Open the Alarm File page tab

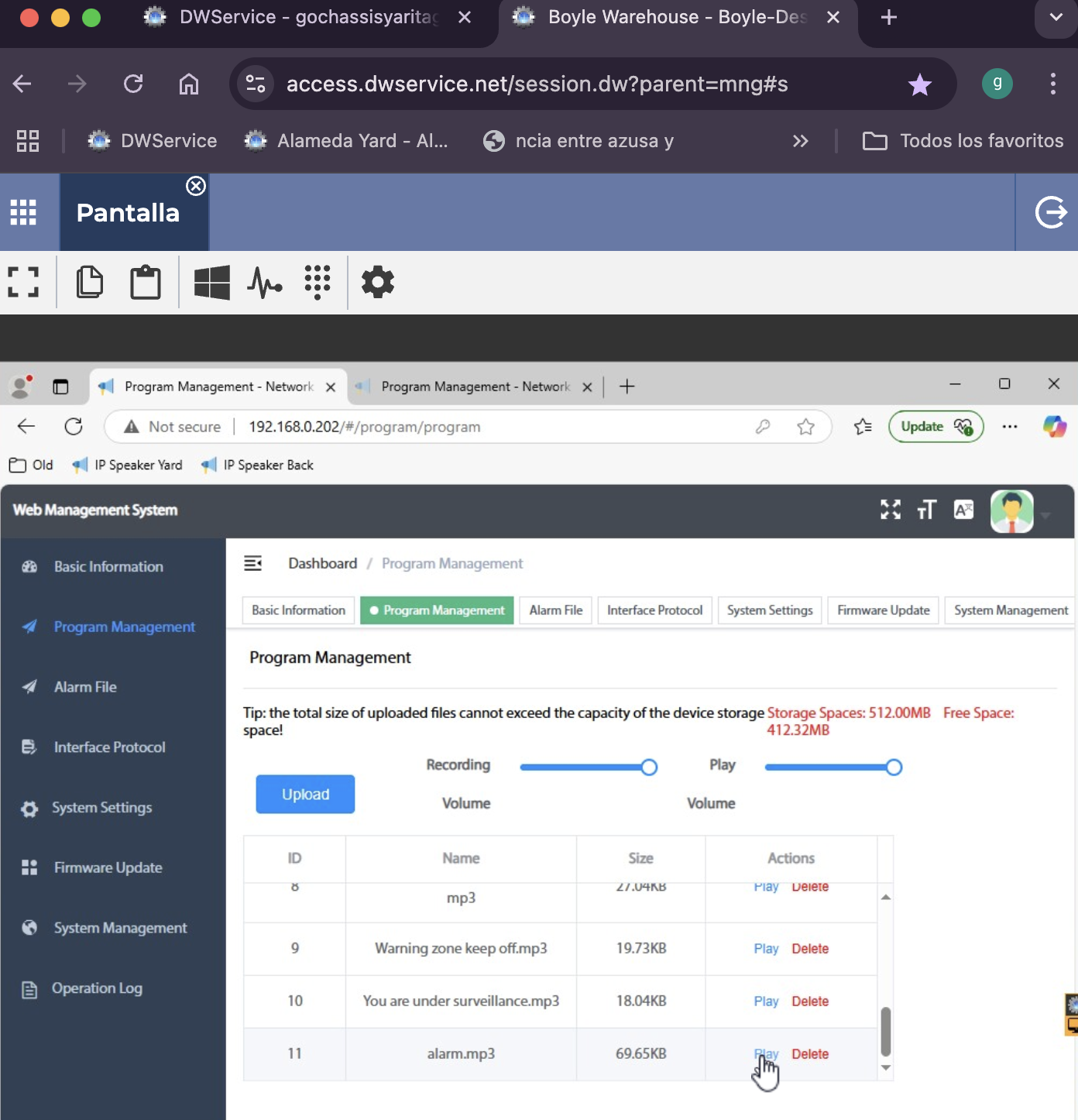coord(556,610)
